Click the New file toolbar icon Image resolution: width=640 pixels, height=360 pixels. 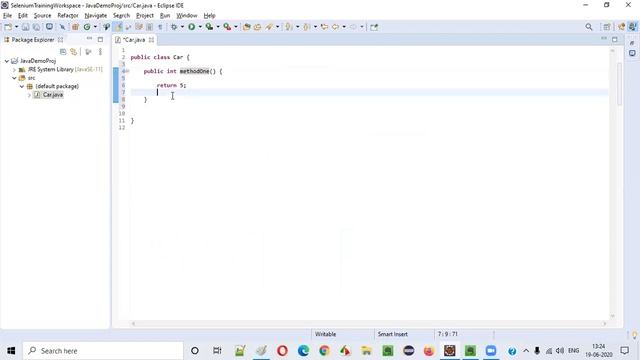[8, 27]
